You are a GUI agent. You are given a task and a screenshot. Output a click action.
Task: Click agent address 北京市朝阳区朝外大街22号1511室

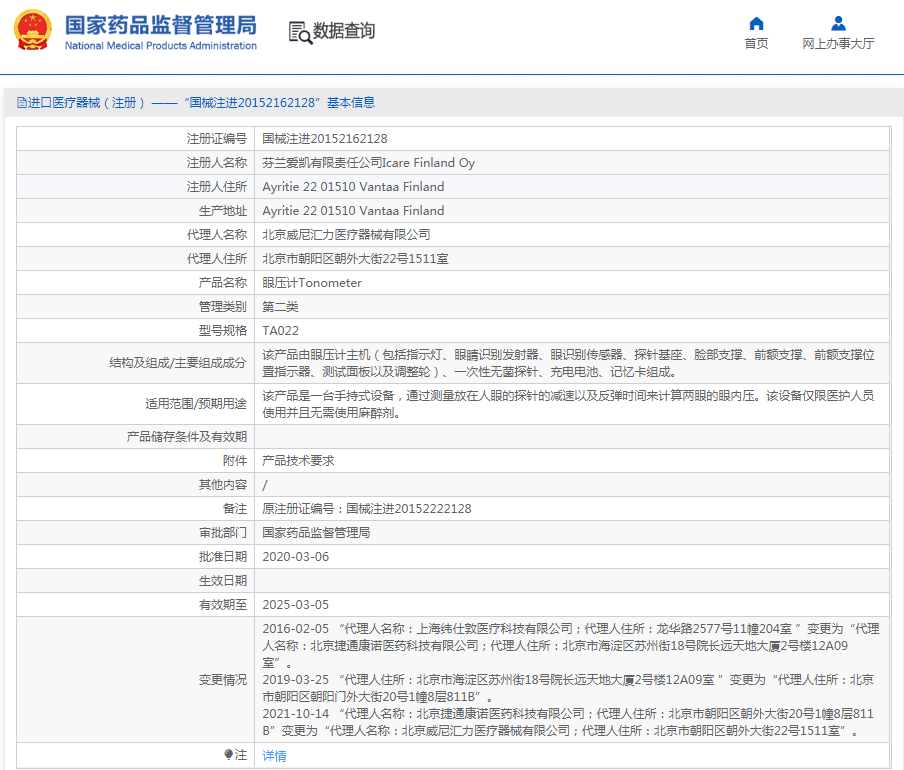(x=355, y=259)
